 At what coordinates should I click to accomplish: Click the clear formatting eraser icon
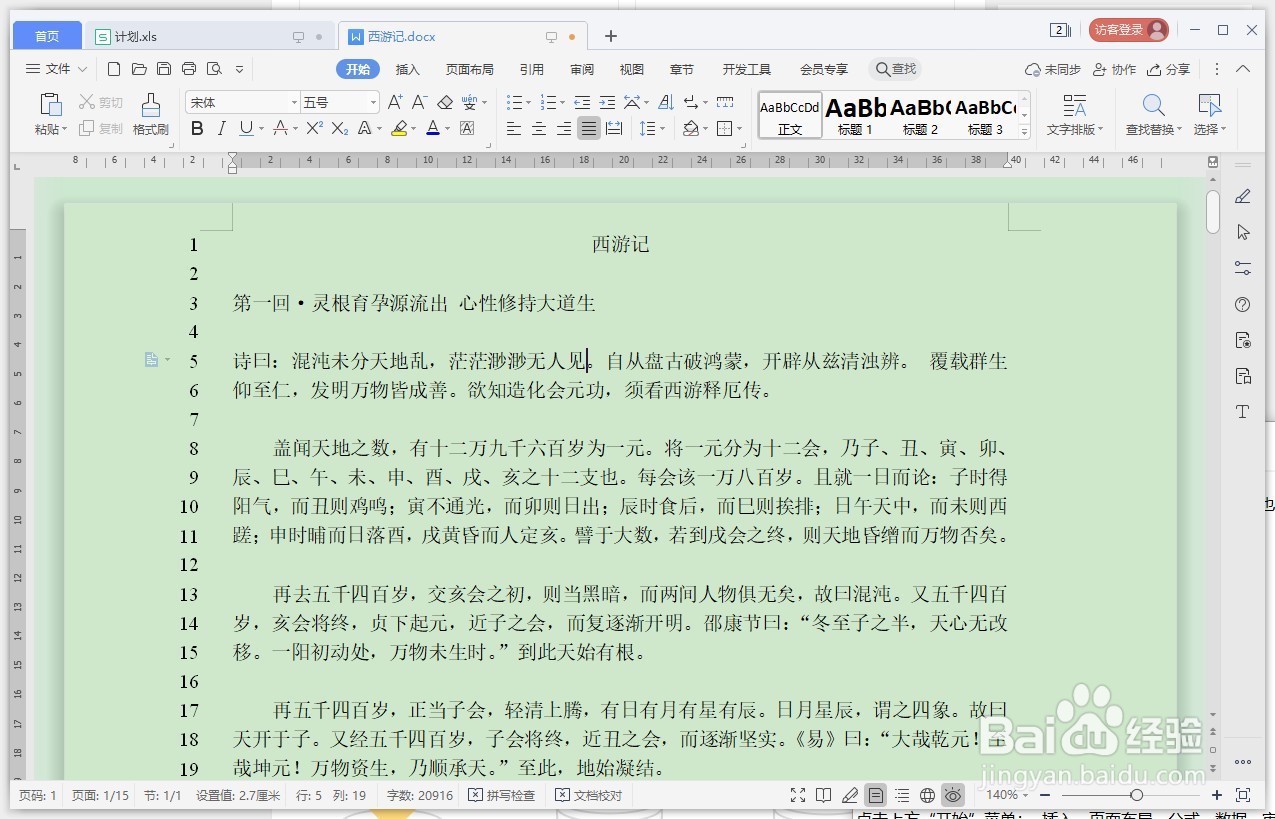pos(445,102)
